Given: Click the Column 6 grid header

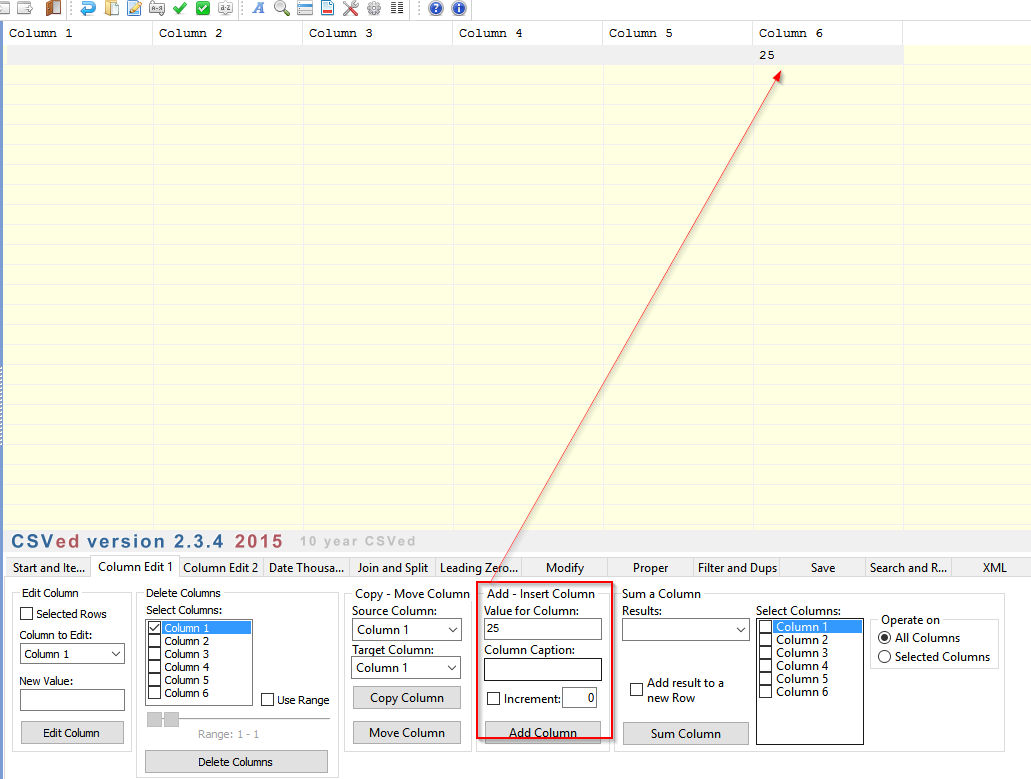Looking at the screenshot, I should (x=827, y=33).
